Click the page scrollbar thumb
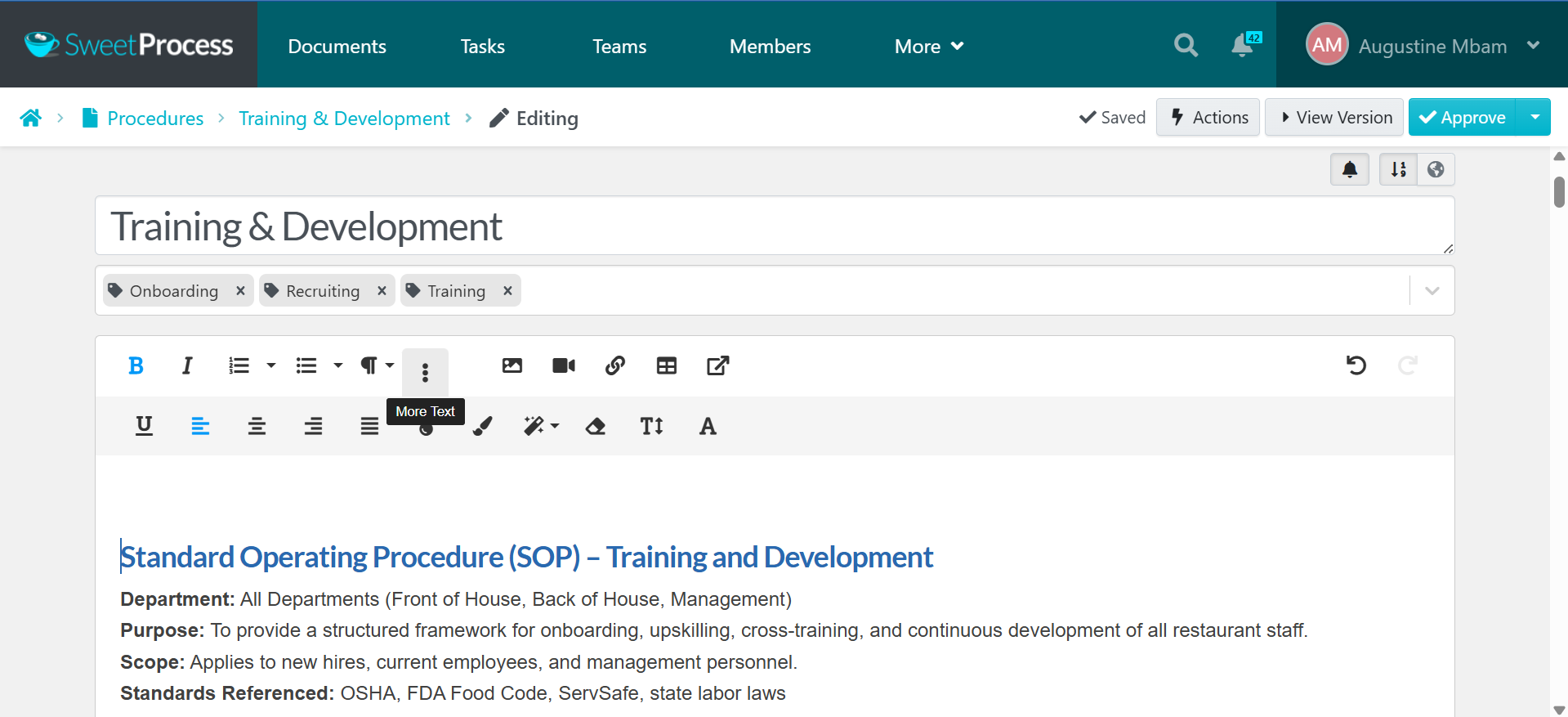This screenshot has width=1568, height=717. 1559,192
